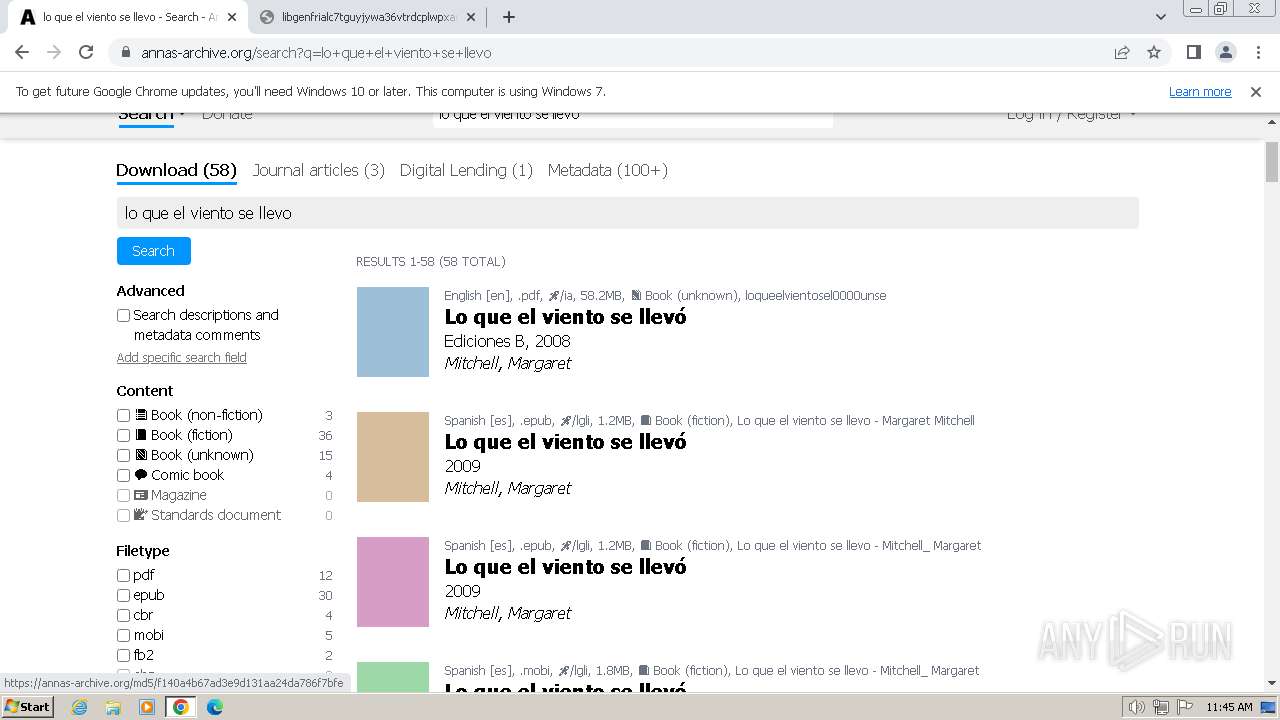Go back to the previous page
The width and height of the screenshot is (1280, 720).
22,53
